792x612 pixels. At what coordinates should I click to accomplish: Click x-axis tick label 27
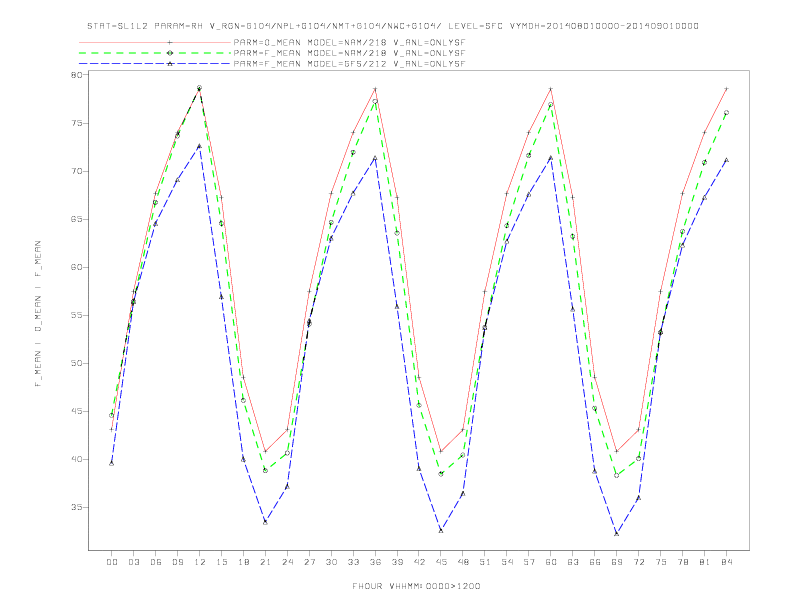309,562
